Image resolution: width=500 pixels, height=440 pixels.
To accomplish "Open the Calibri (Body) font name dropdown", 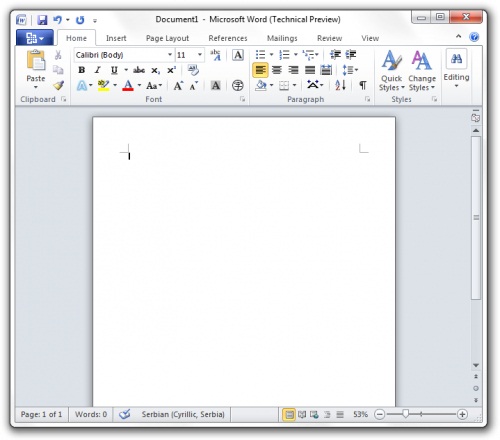I will click(x=170, y=55).
